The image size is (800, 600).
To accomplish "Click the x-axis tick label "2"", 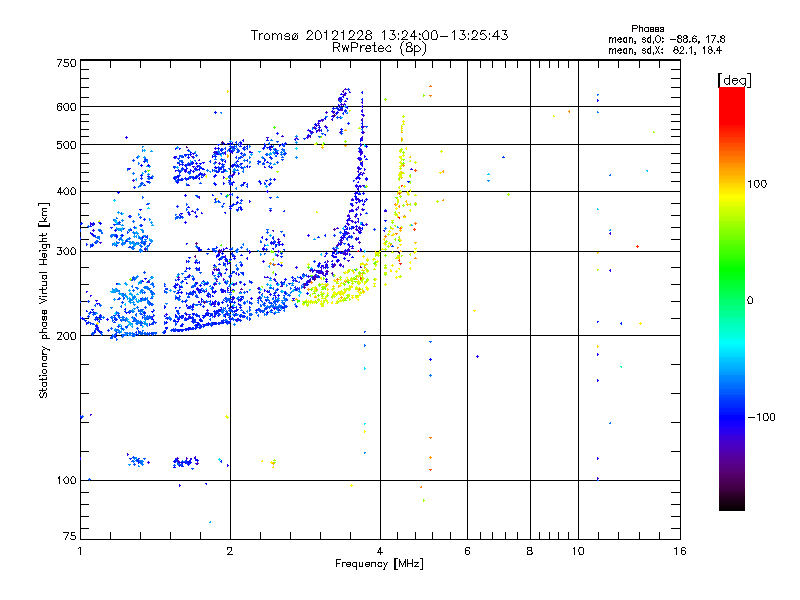I will (230, 551).
